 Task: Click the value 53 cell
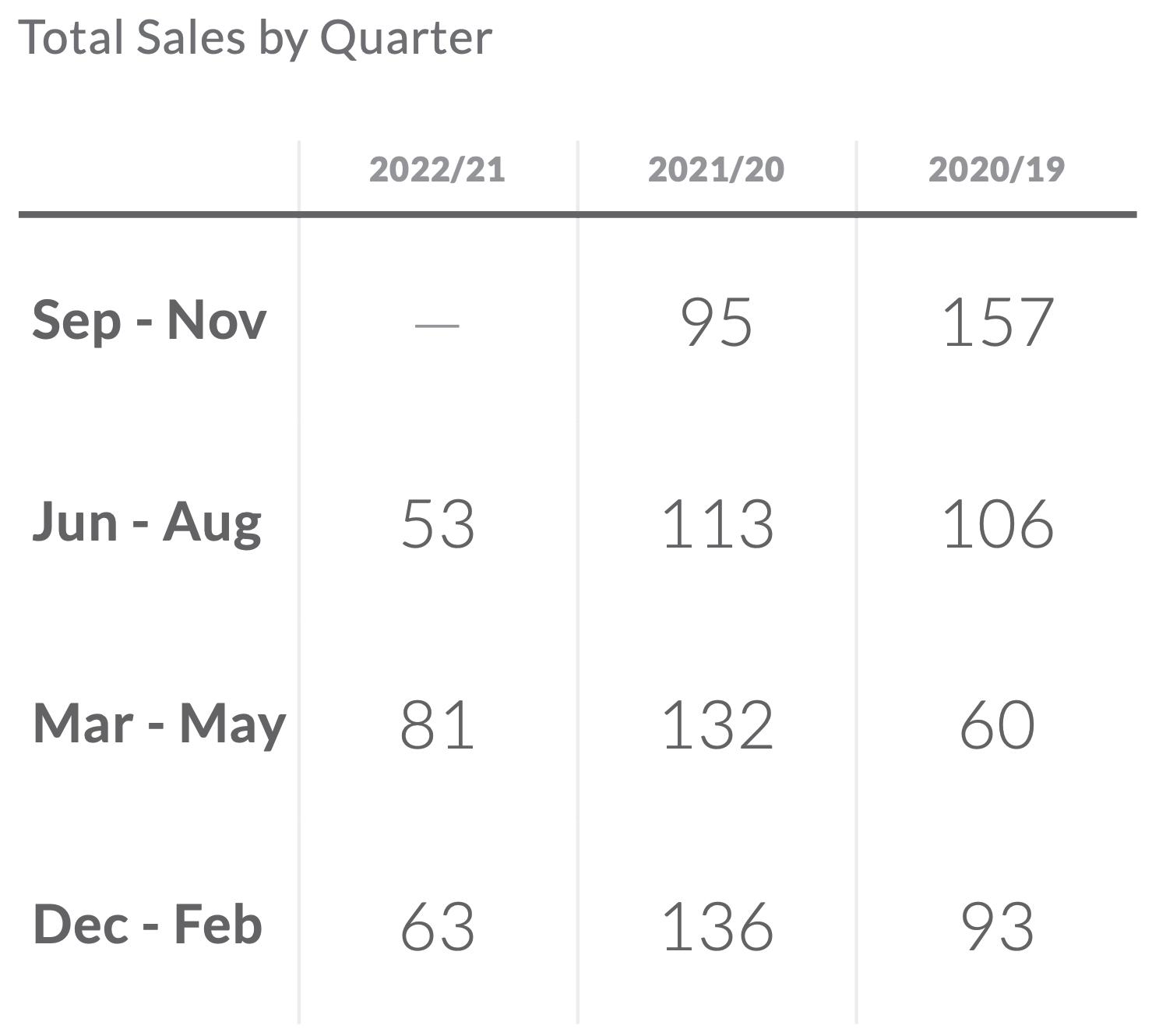click(x=437, y=523)
